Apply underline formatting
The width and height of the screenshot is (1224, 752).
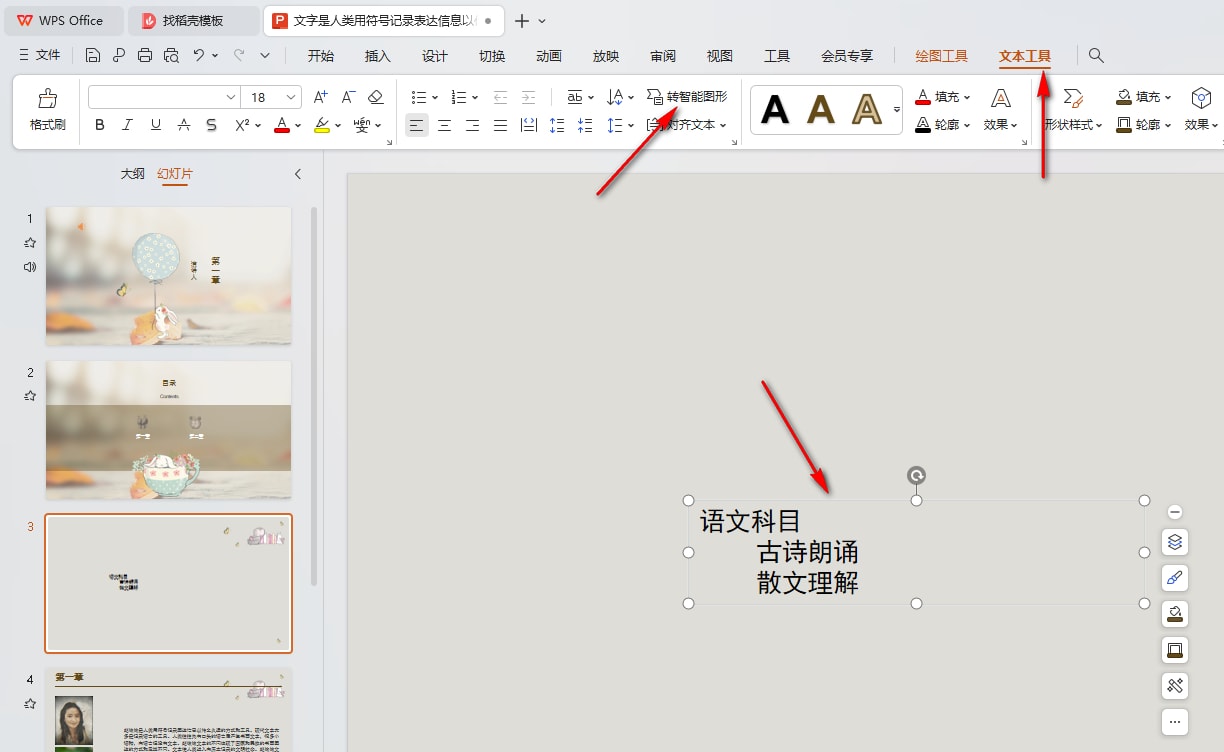coord(155,125)
